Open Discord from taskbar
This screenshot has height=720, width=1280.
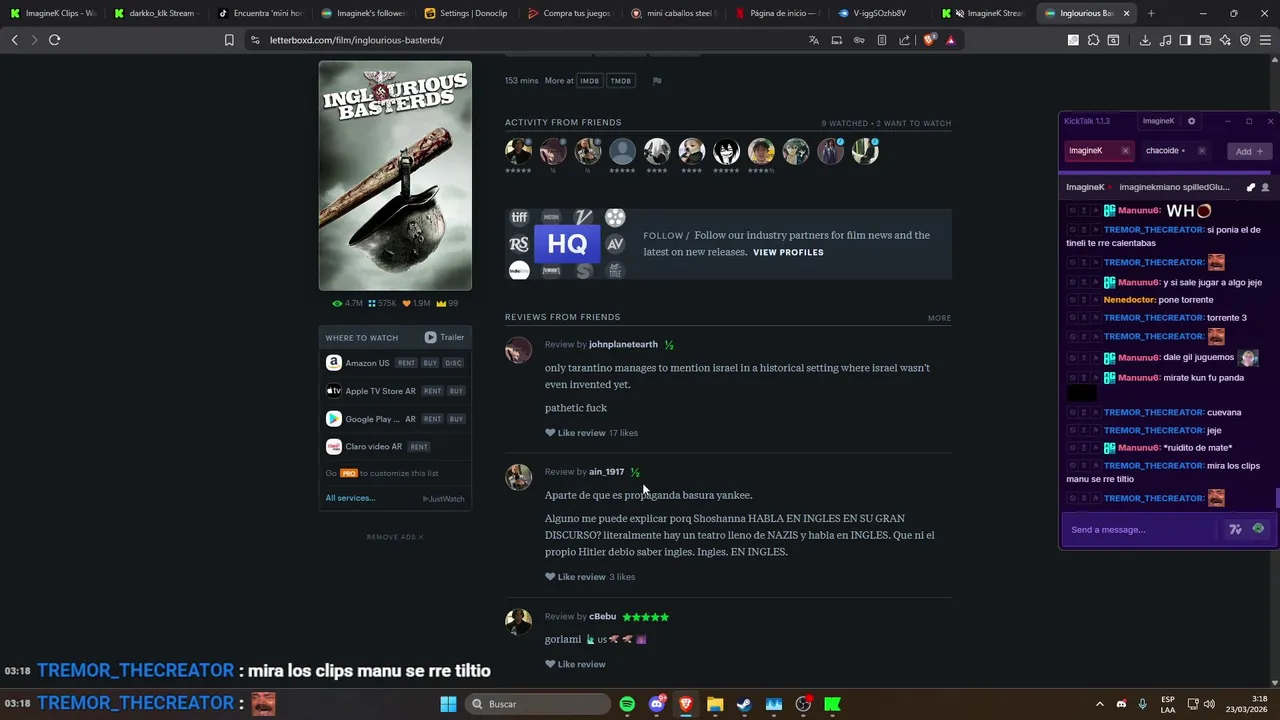coord(656,704)
